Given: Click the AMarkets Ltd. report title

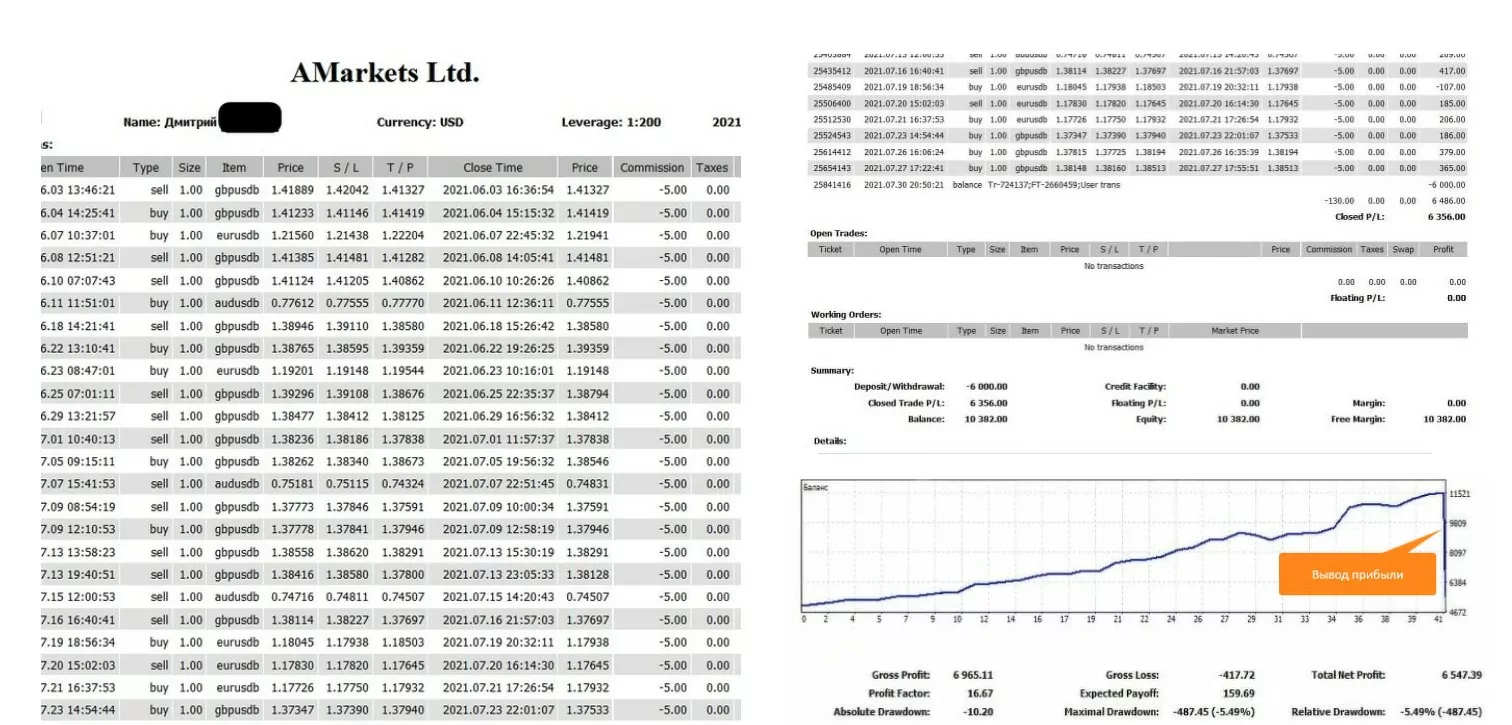Looking at the screenshot, I should (x=385, y=73).
